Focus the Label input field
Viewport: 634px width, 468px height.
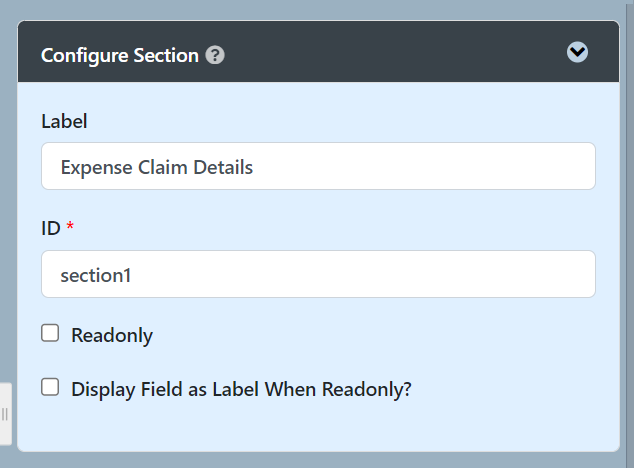[x=318, y=167]
